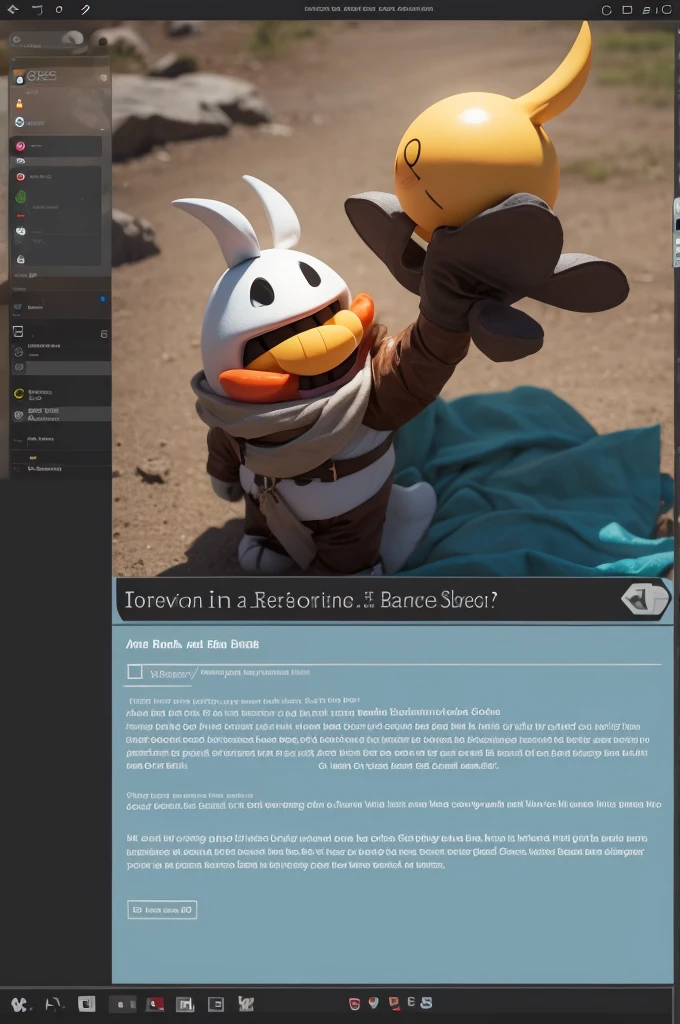Tick the checkbox below 'Ana Rook' heading

135,672
